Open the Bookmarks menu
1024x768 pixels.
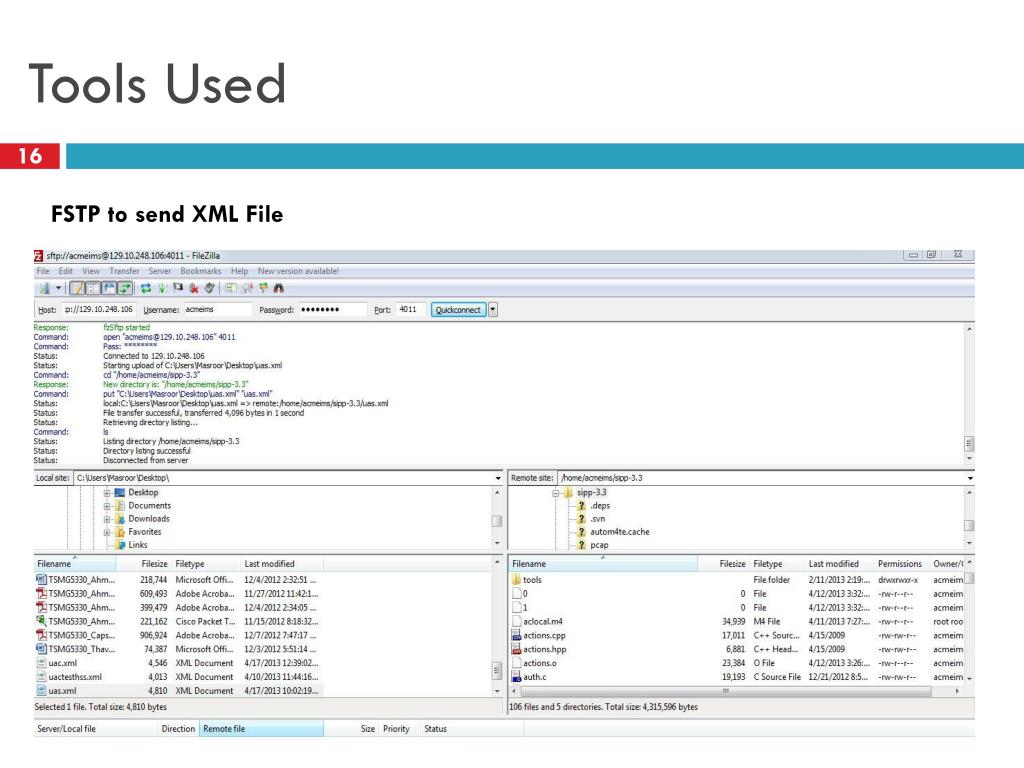pos(200,271)
